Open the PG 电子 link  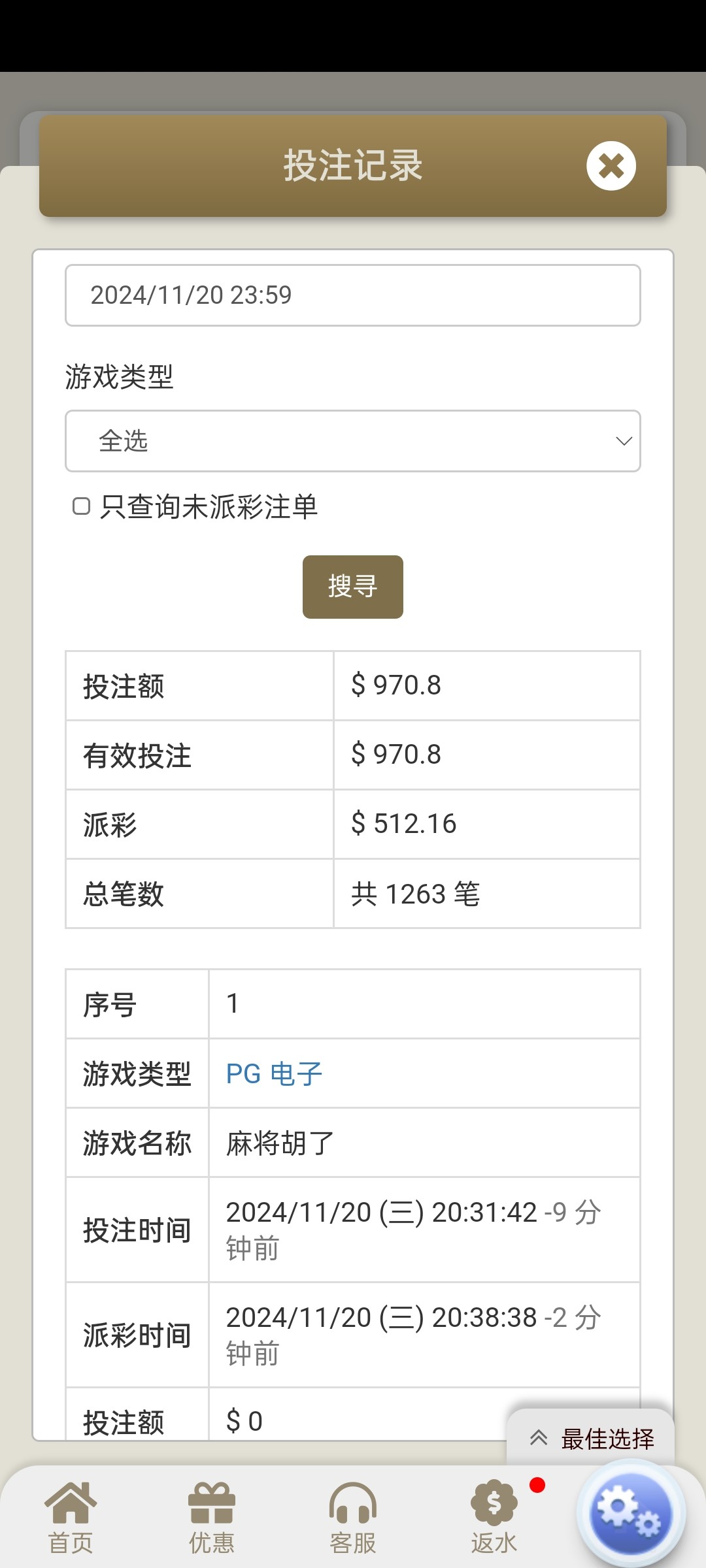point(274,1074)
